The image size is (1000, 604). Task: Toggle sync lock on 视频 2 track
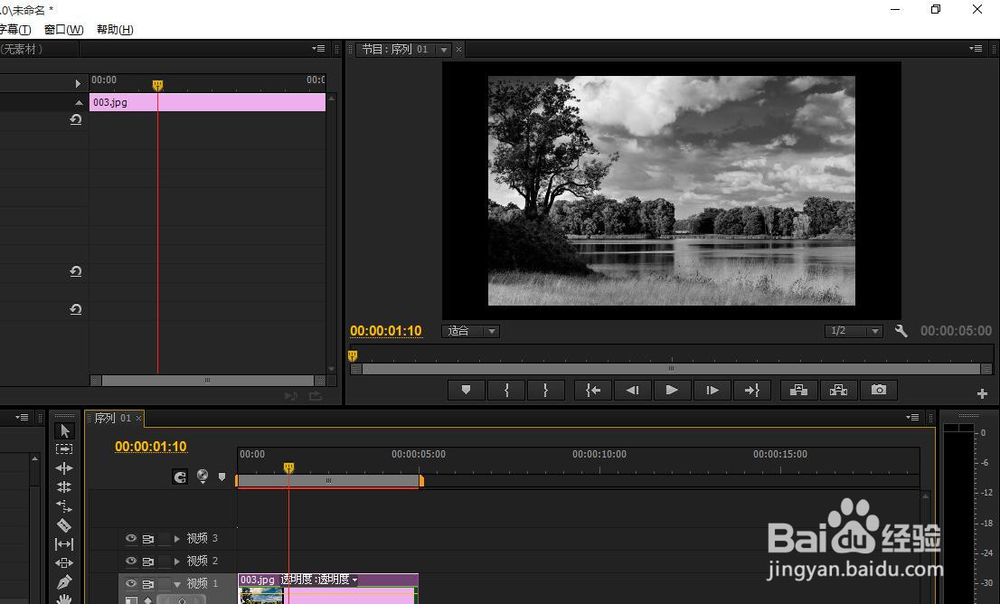coord(148,561)
